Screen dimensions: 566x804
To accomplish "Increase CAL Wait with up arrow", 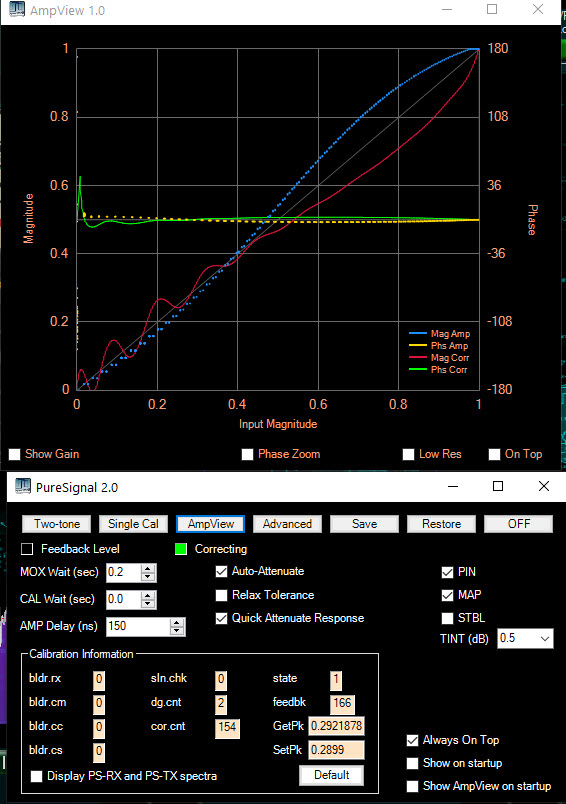I will (148, 595).
